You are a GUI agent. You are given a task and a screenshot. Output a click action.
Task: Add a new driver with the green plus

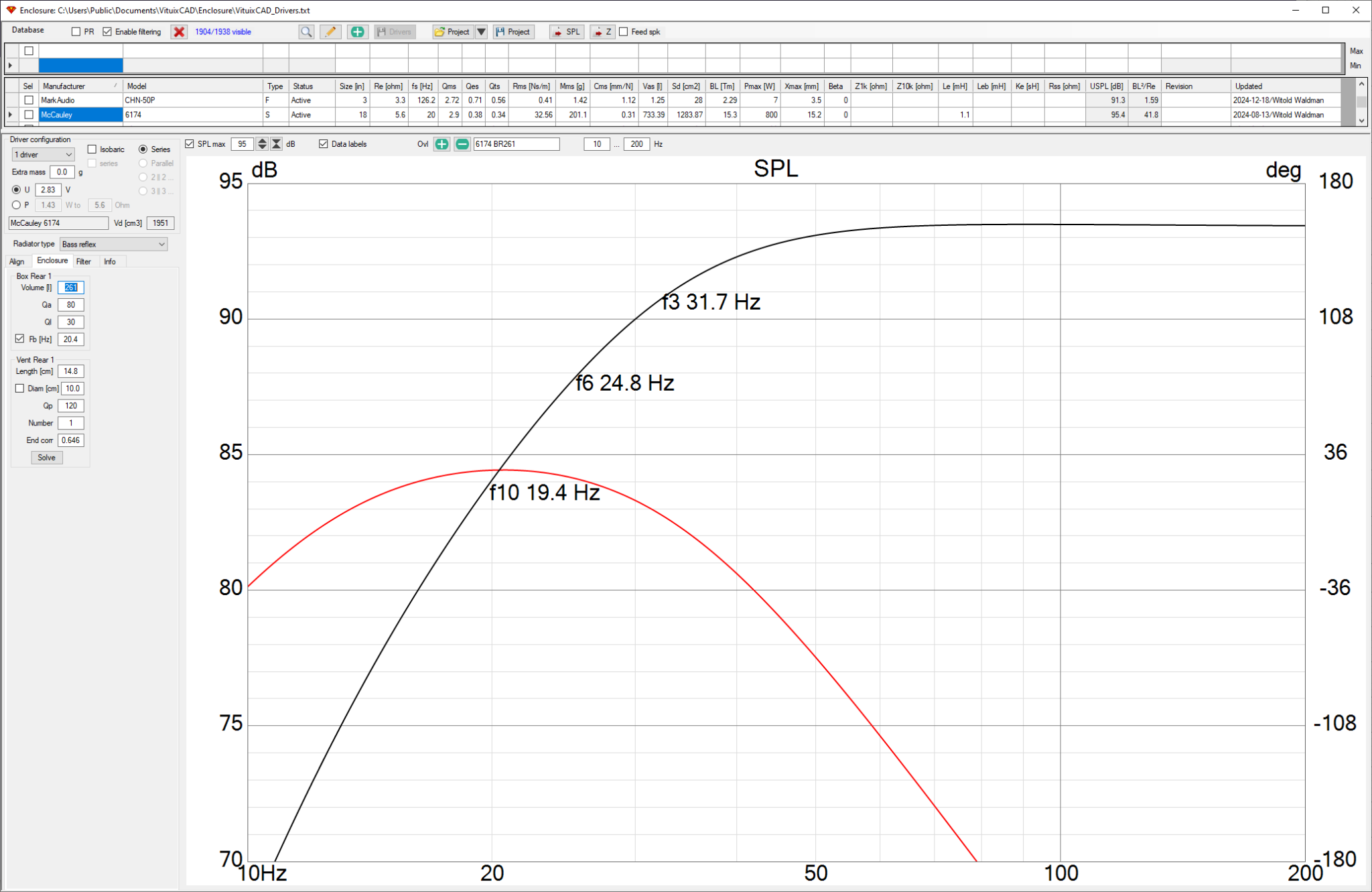coord(358,31)
